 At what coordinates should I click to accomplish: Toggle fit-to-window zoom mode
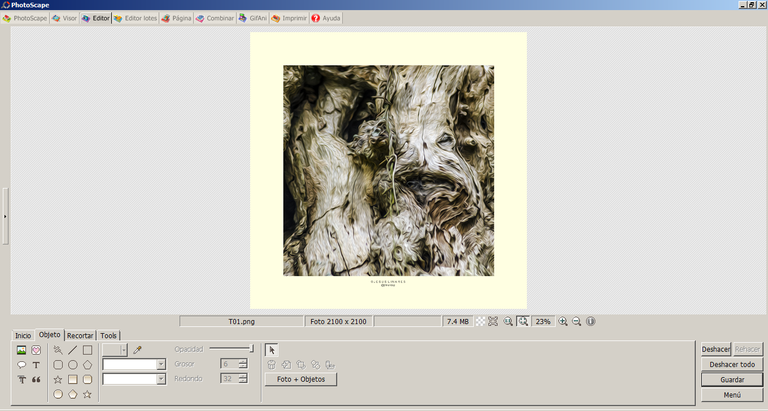(523, 321)
